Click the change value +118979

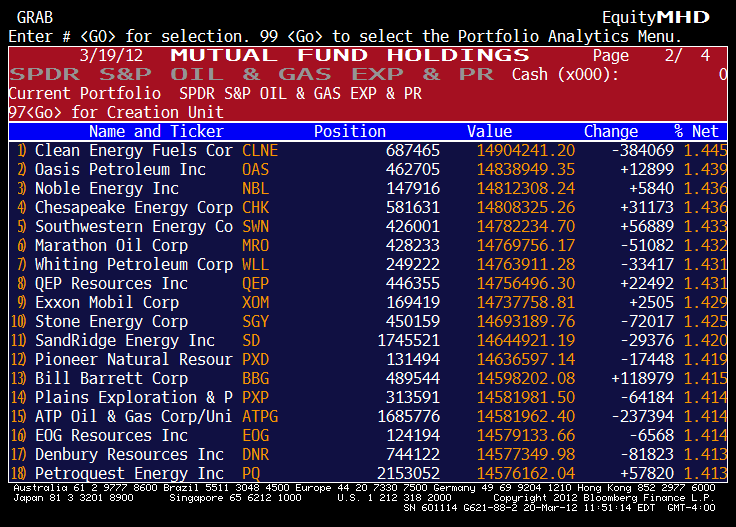pyautogui.click(x=643, y=378)
